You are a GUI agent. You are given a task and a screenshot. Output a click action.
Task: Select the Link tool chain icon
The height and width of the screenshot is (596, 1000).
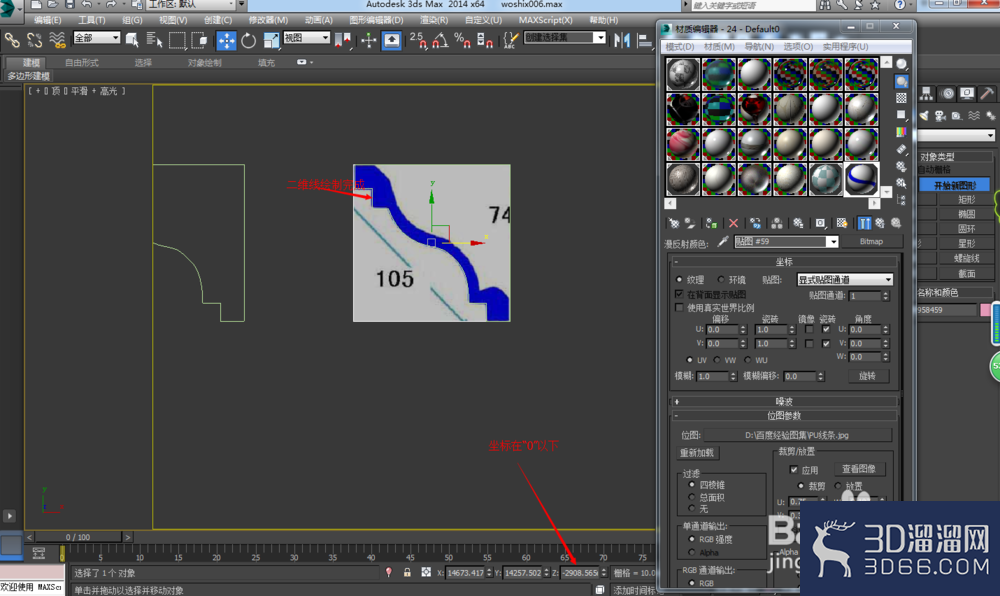pyautogui.click(x=11, y=40)
